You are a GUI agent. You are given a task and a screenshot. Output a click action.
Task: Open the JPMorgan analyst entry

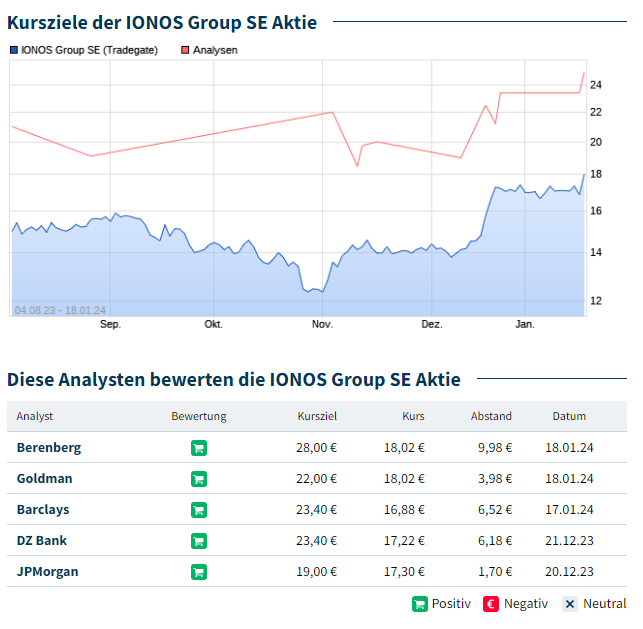47,572
